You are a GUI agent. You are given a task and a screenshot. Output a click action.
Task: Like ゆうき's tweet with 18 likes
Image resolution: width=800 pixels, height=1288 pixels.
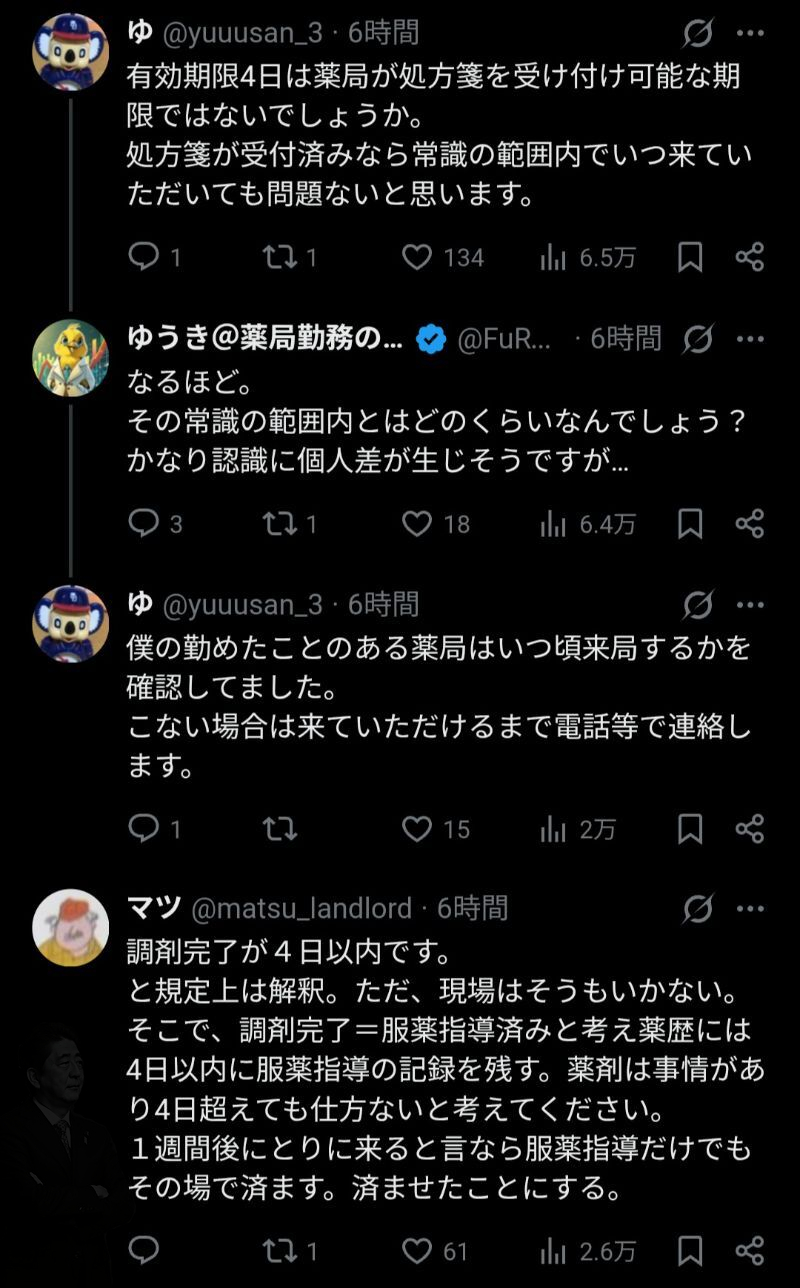417,523
